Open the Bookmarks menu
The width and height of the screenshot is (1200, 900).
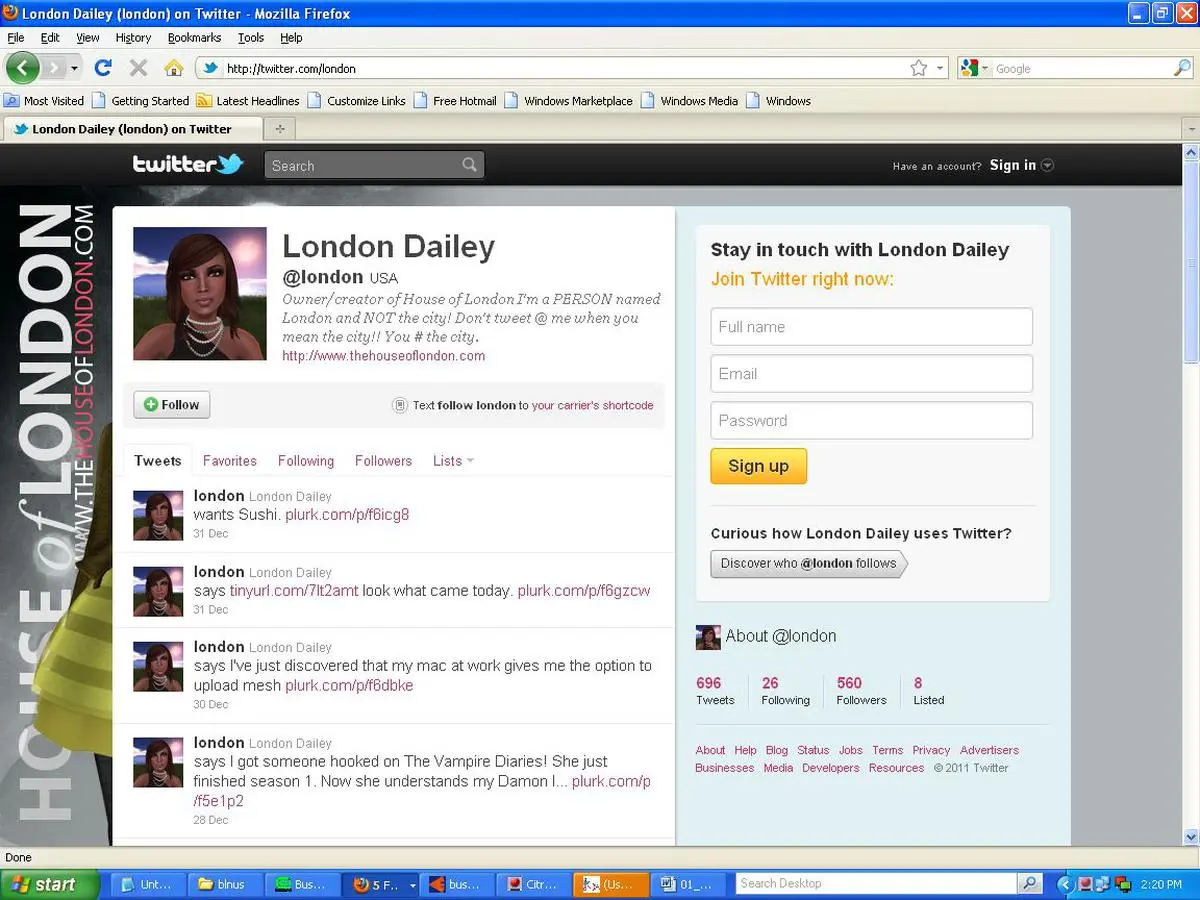click(x=194, y=38)
